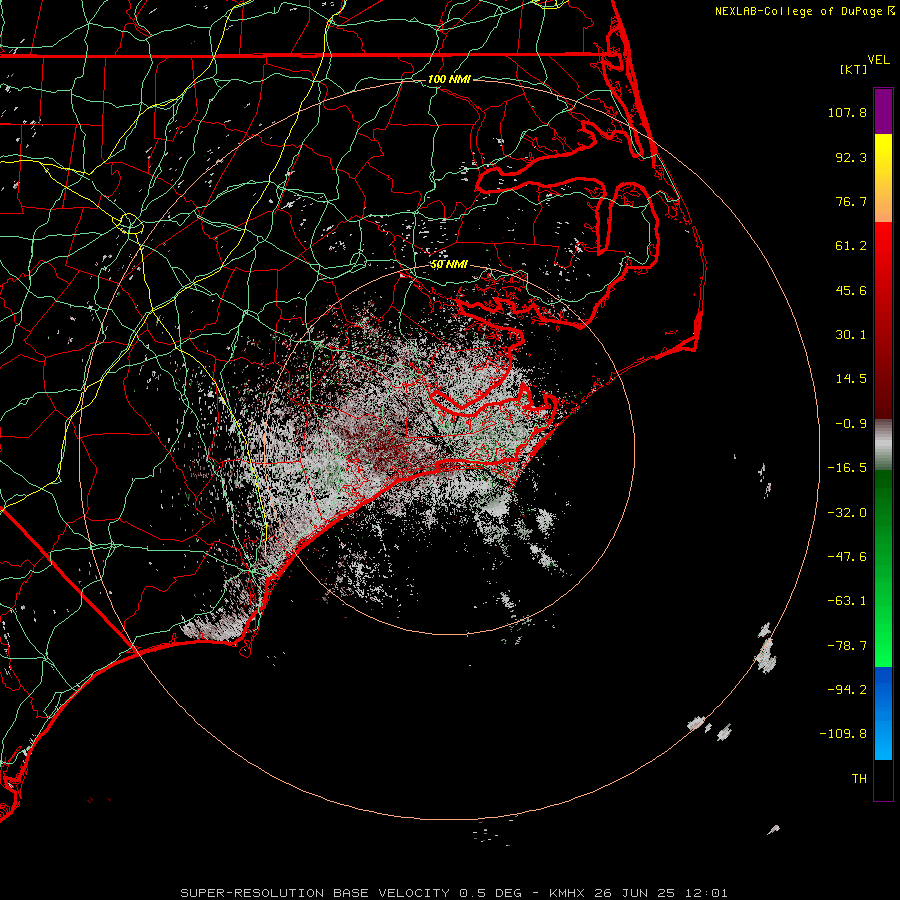Image resolution: width=900 pixels, height=900 pixels.
Task: Select the blue segment of the velocity scale
Action: pyautogui.click(x=883, y=713)
